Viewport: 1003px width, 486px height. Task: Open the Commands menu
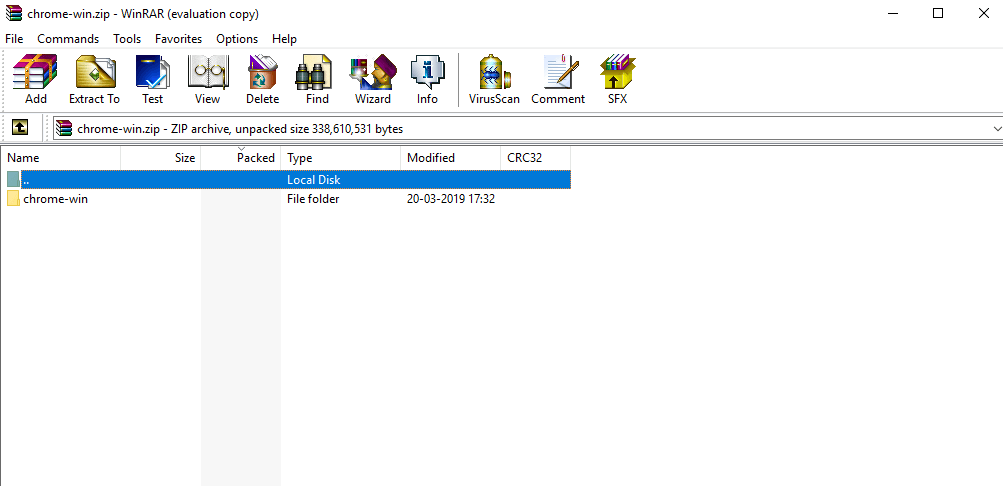(x=68, y=39)
